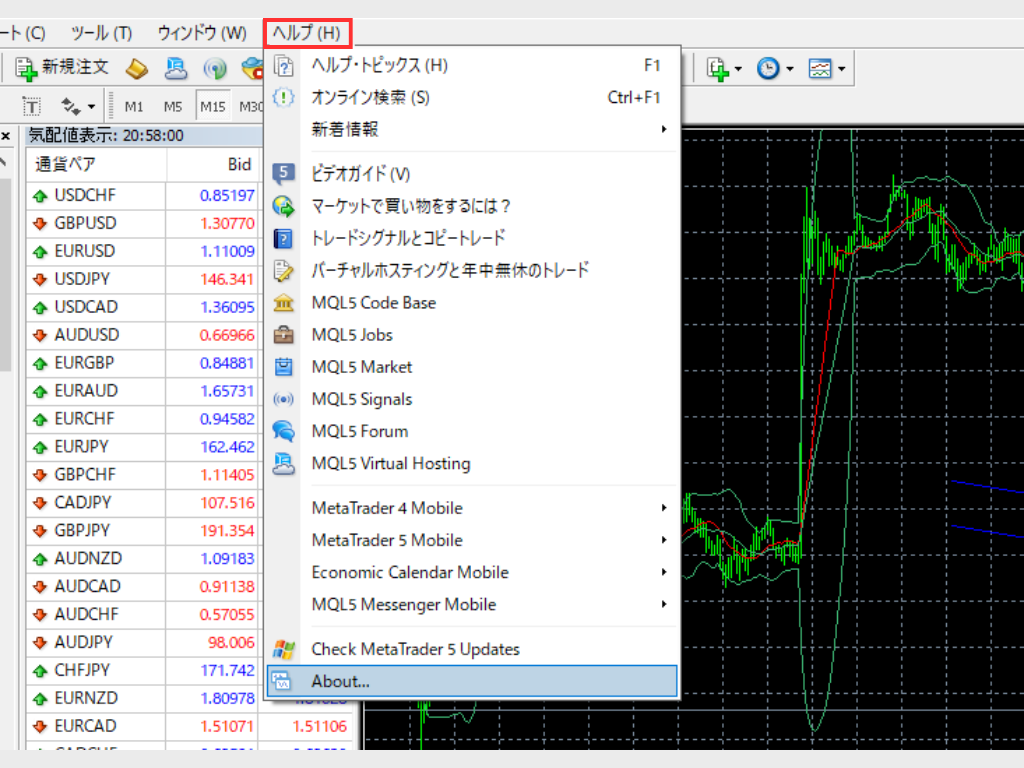The height and width of the screenshot is (768, 1024).
Task: Click the EURCAD bid value 1.51071
Action: point(227,726)
